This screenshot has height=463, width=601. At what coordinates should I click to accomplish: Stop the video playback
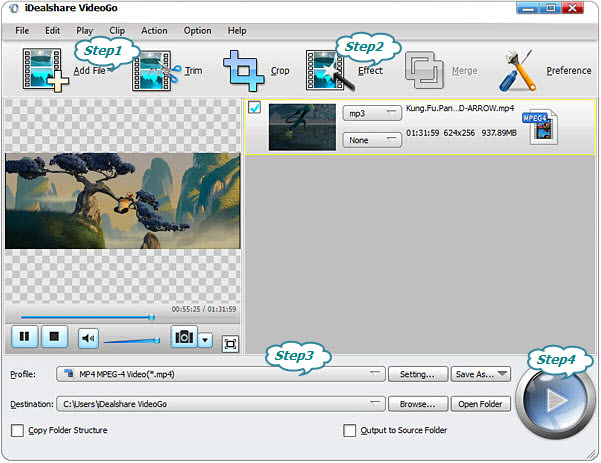click(x=54, y=337)
